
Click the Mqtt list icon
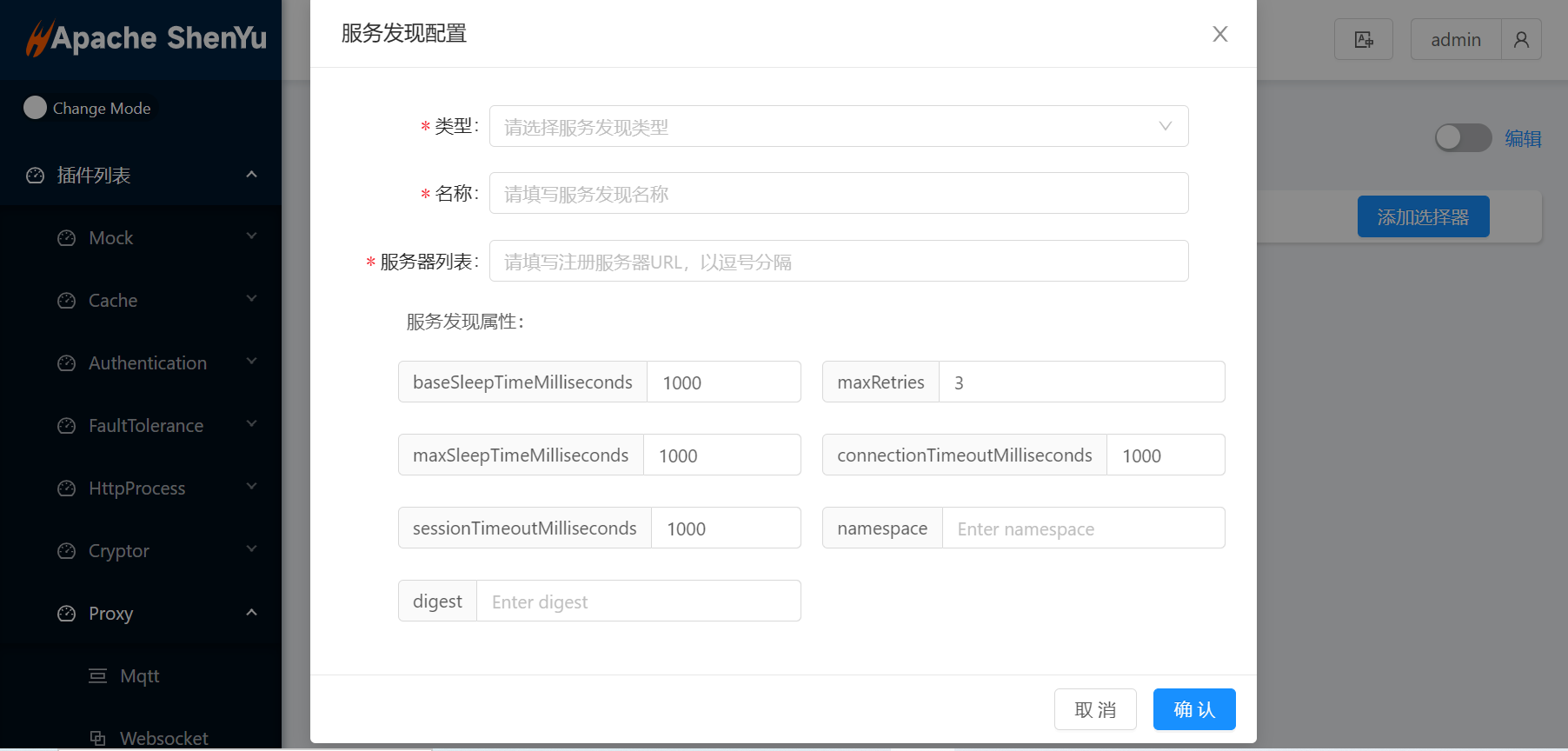98,676
